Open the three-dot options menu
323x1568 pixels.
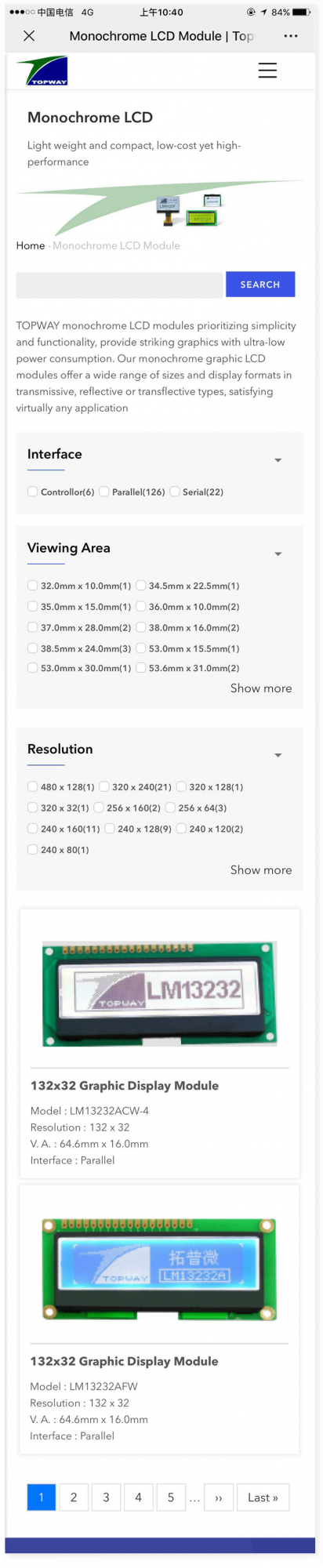291,36
